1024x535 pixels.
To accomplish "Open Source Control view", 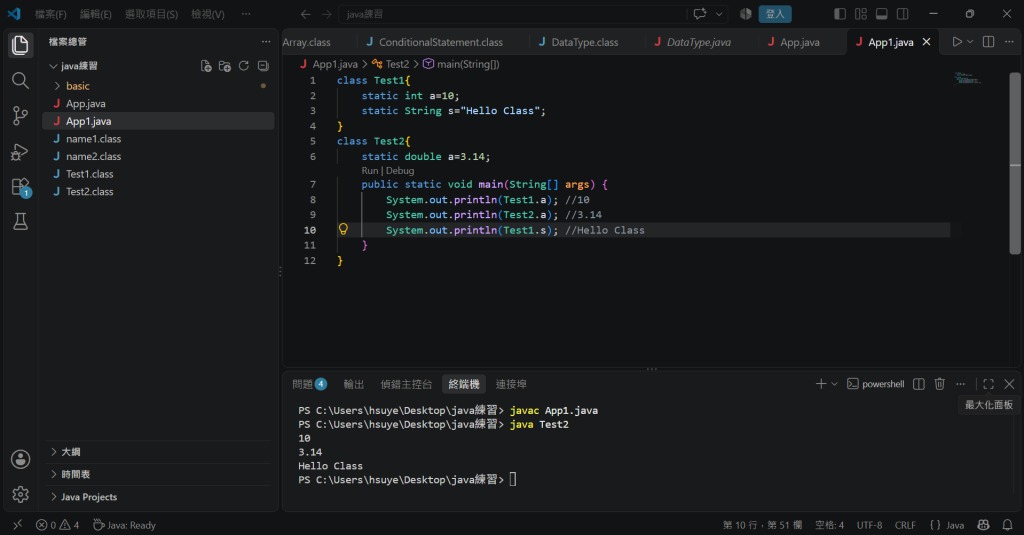I will pos(20,116).
